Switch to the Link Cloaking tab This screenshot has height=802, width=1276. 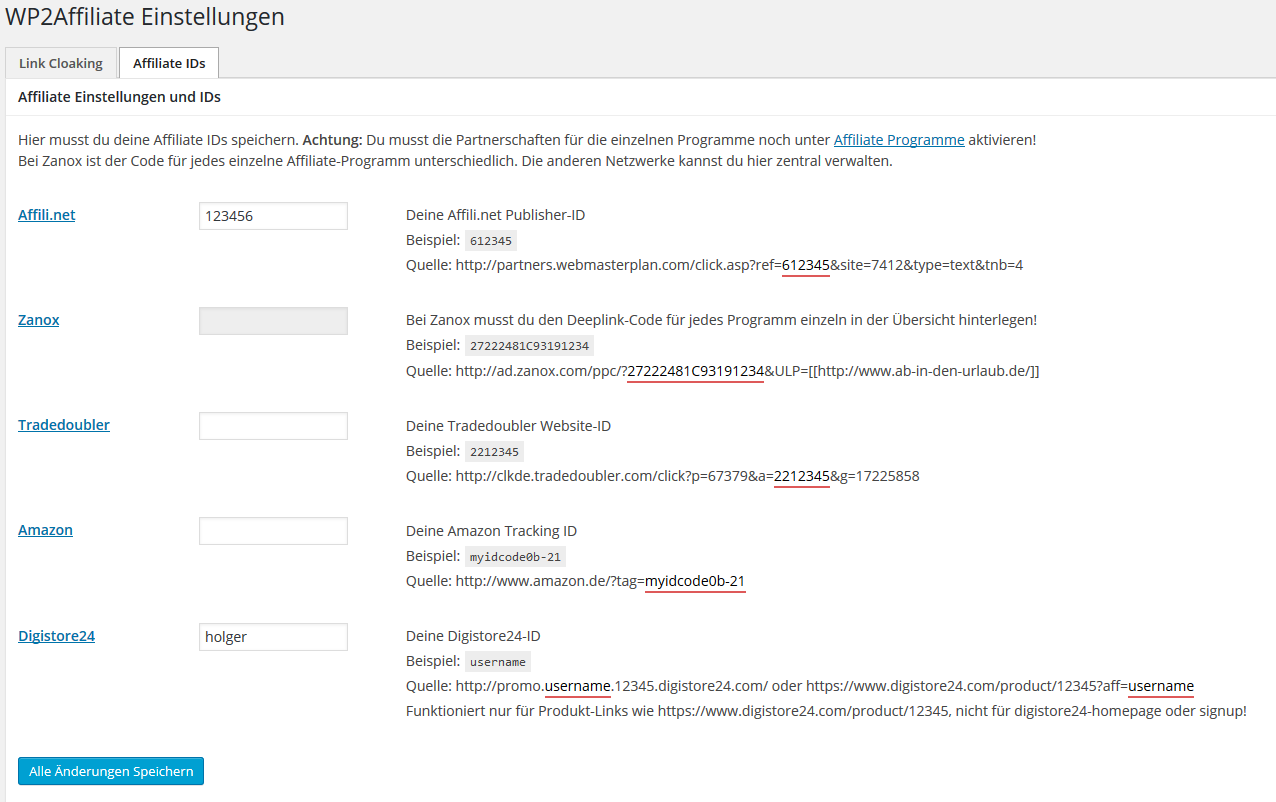pos(61,63)
